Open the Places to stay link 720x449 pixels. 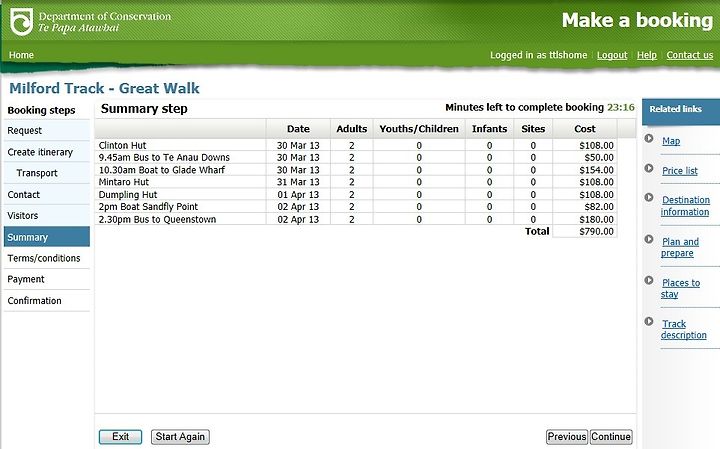pyautogui.click(x=680, y=288)
